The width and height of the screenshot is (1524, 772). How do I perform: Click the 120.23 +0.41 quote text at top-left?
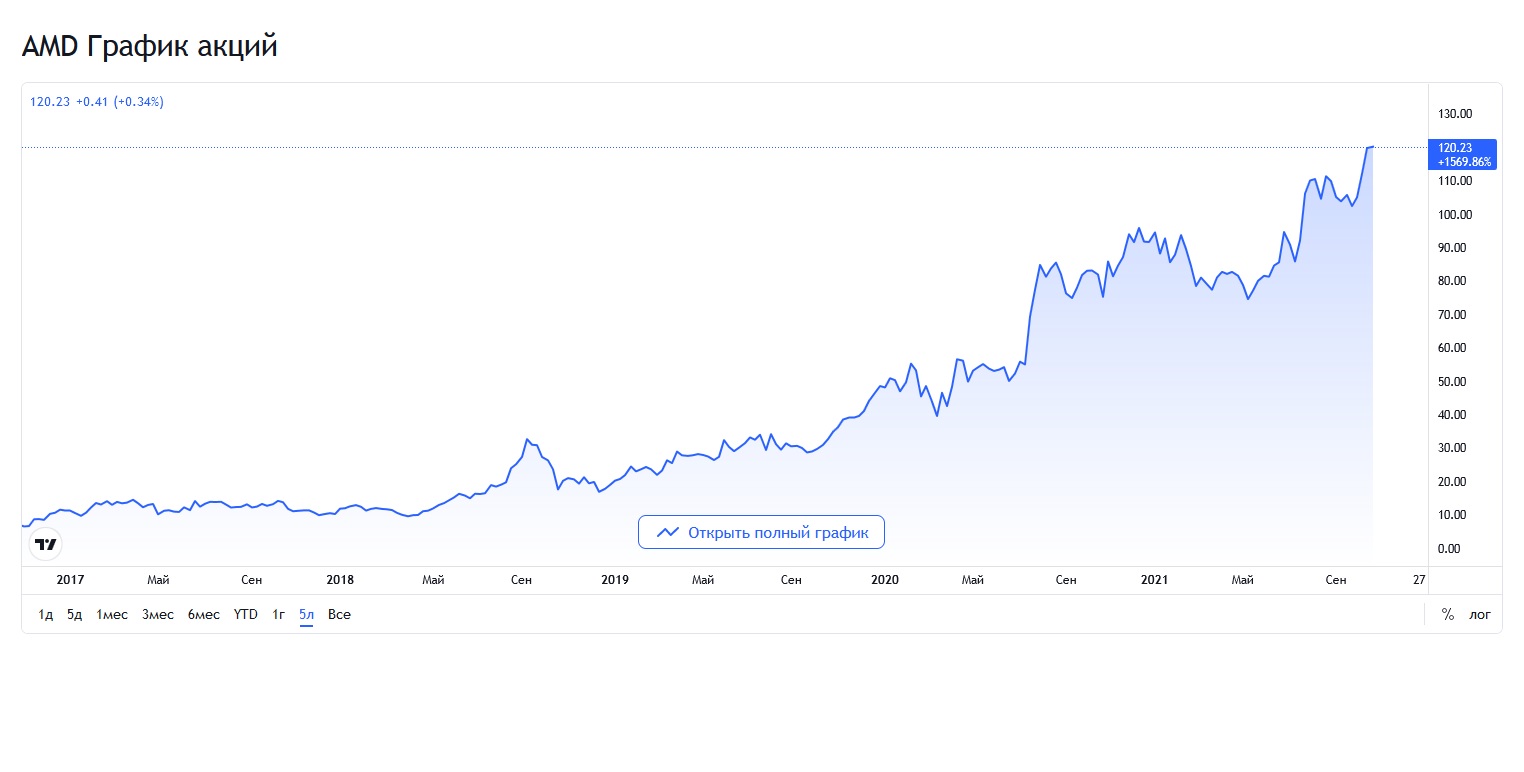point(97,102)
